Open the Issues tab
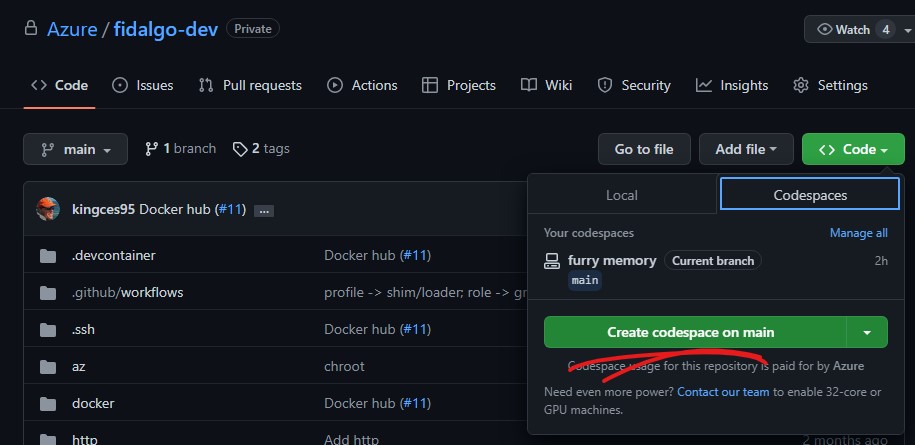The width and height of the screenshot is (915, 445). 143,85
